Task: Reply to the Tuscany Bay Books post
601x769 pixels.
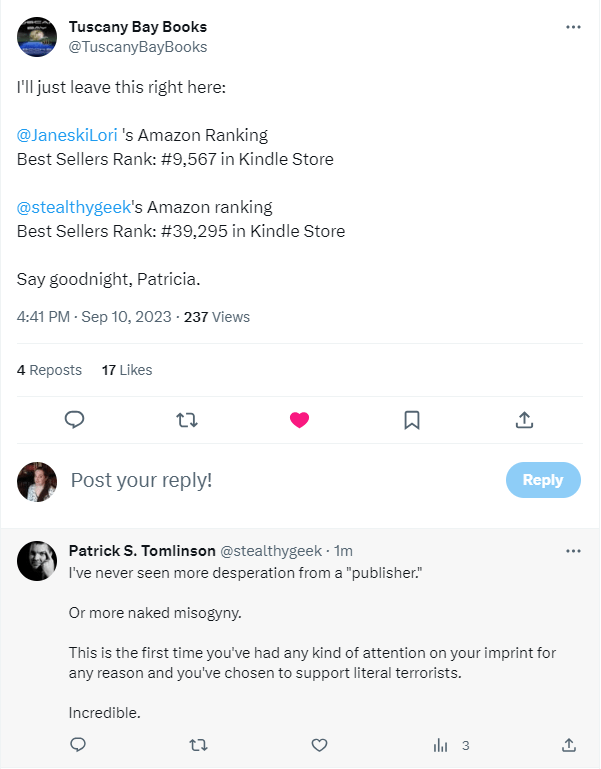Action: [73, 421]
